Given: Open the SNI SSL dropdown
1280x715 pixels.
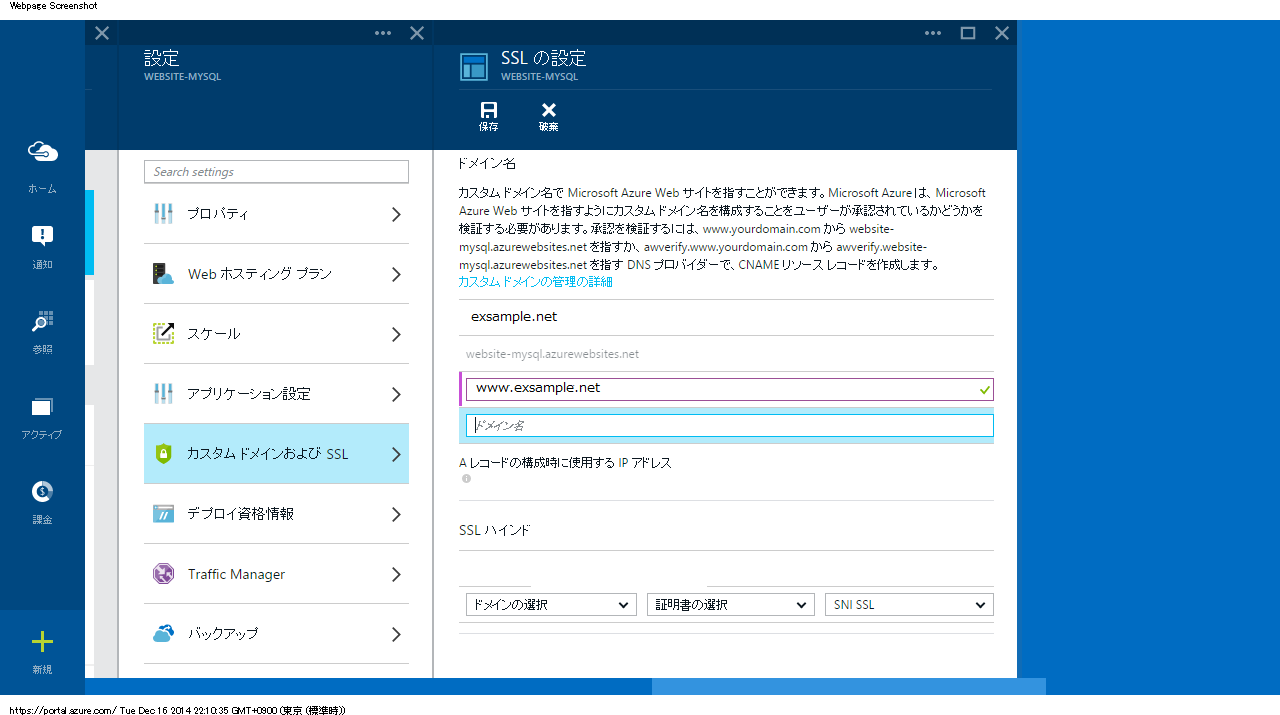Looking at the screenshot, I should coord(909,605).
